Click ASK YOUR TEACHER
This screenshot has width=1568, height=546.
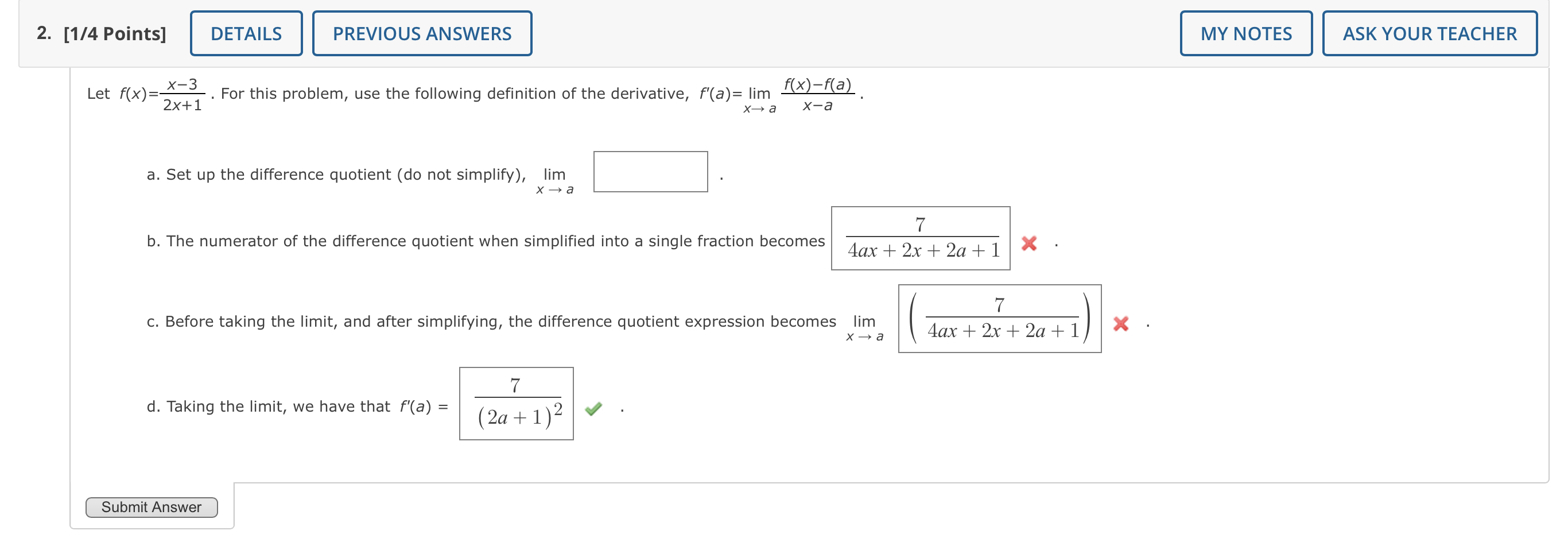(x=1429, y=33)
